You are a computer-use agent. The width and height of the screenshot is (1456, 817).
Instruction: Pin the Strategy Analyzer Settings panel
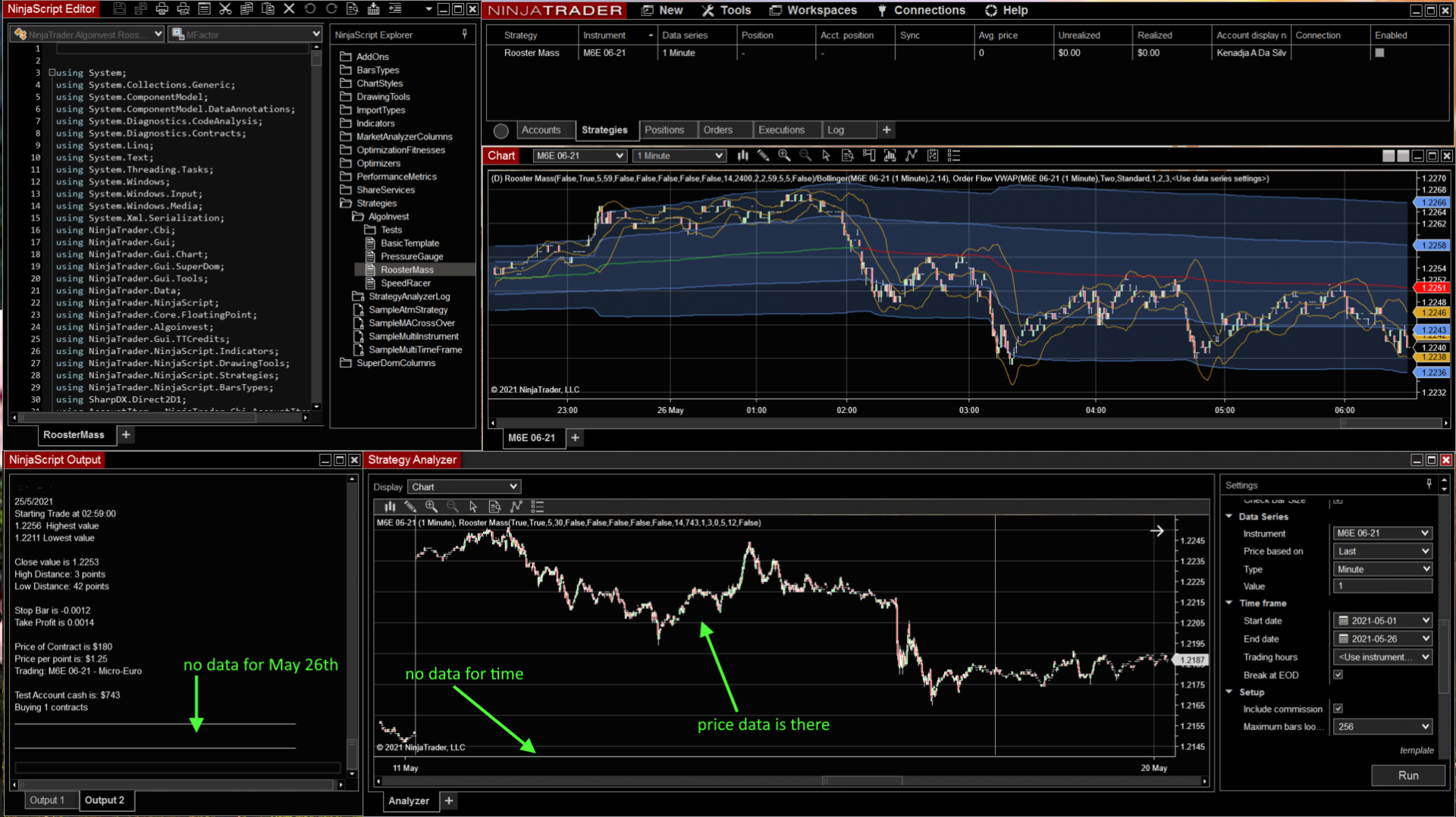[1429, 484]
